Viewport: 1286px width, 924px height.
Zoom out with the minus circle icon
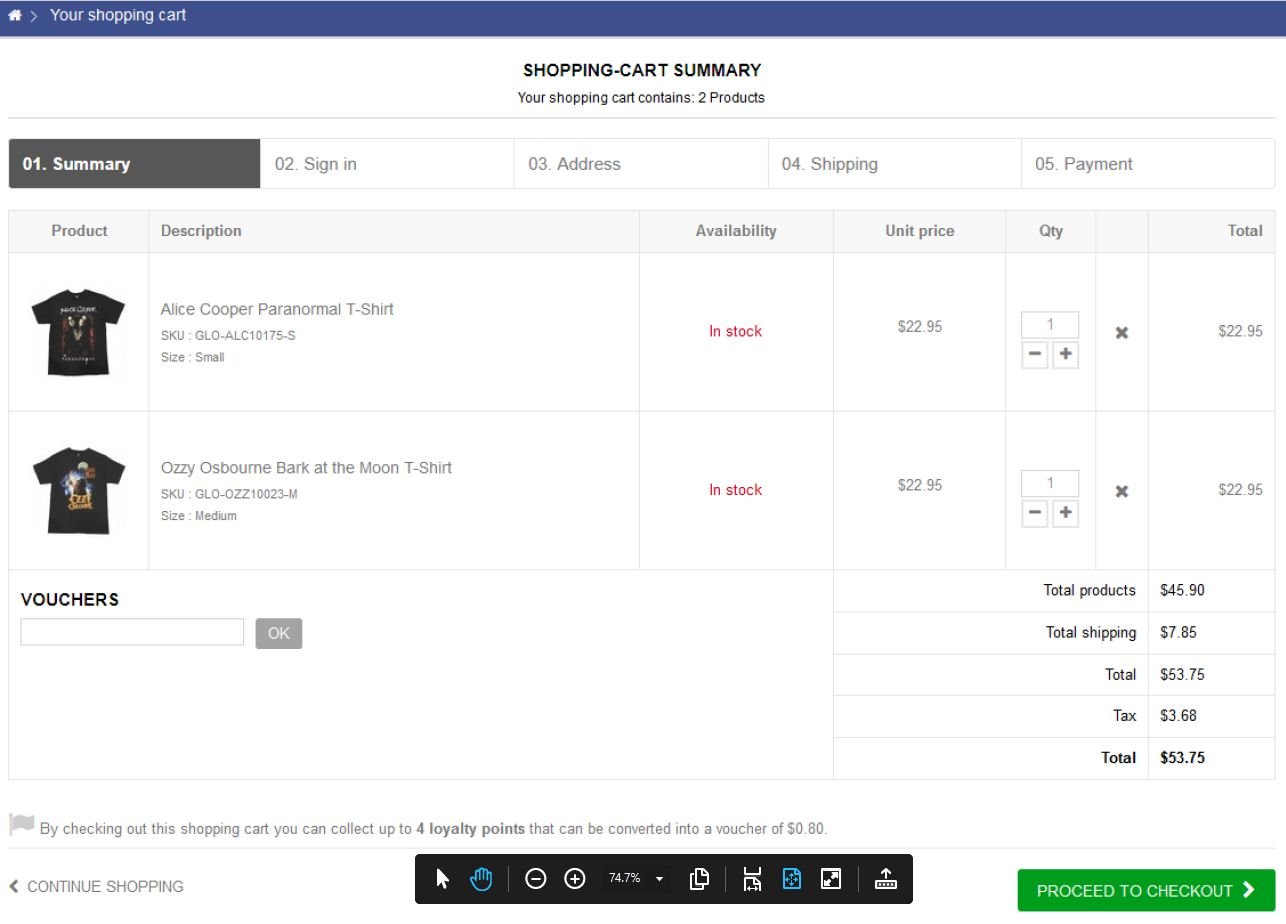[x=536, y=879]
